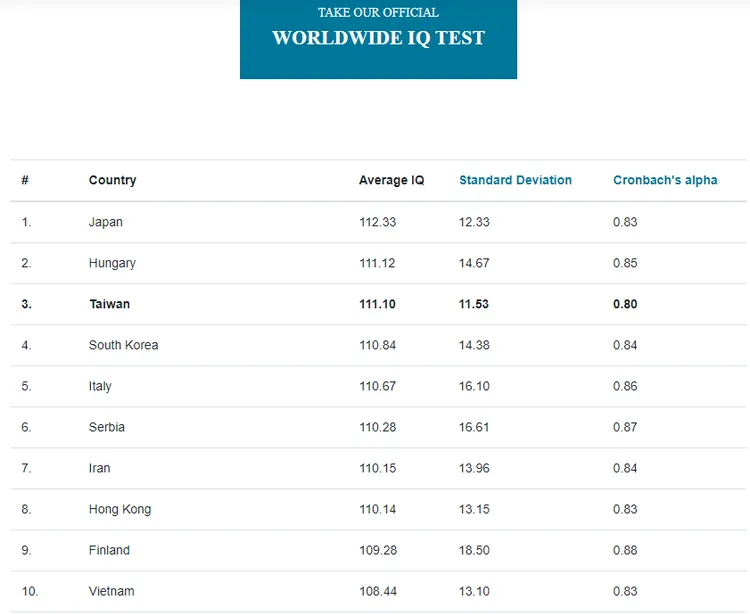Select the Japan row country name

106,222
